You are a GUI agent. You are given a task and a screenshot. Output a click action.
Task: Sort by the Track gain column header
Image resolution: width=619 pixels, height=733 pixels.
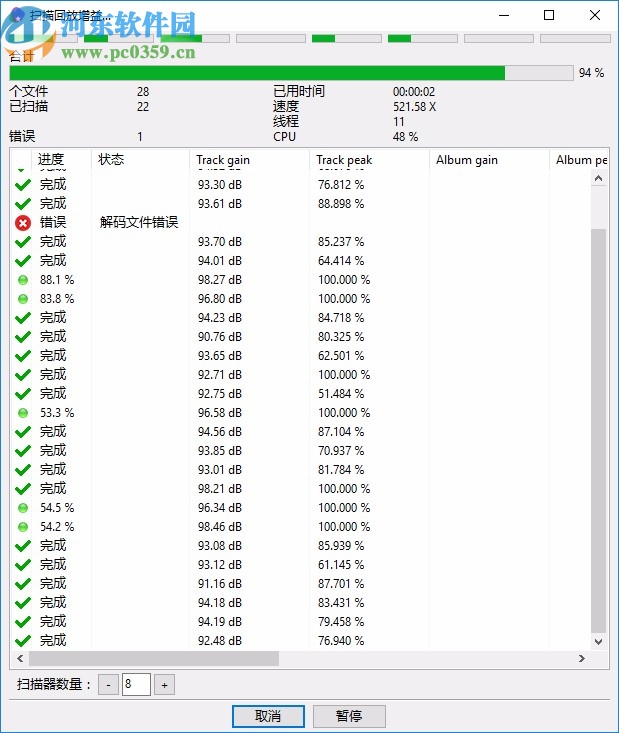pos(249,159)
